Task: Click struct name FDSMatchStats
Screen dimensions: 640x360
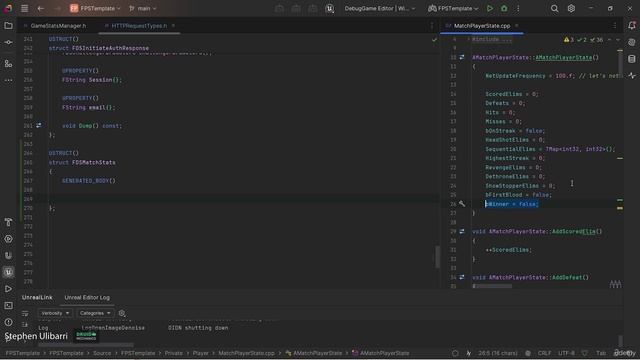Action: [93, 162]
